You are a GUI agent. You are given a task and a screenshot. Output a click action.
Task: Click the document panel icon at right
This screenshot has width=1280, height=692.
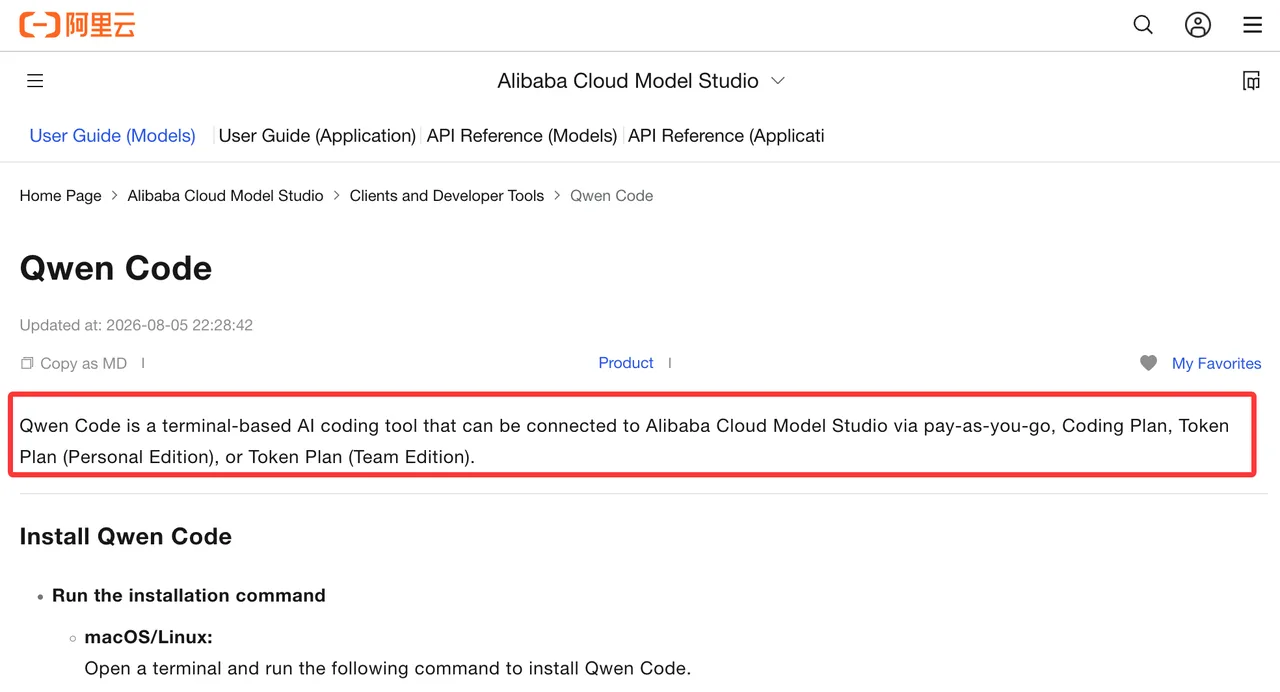(1251, 81)
